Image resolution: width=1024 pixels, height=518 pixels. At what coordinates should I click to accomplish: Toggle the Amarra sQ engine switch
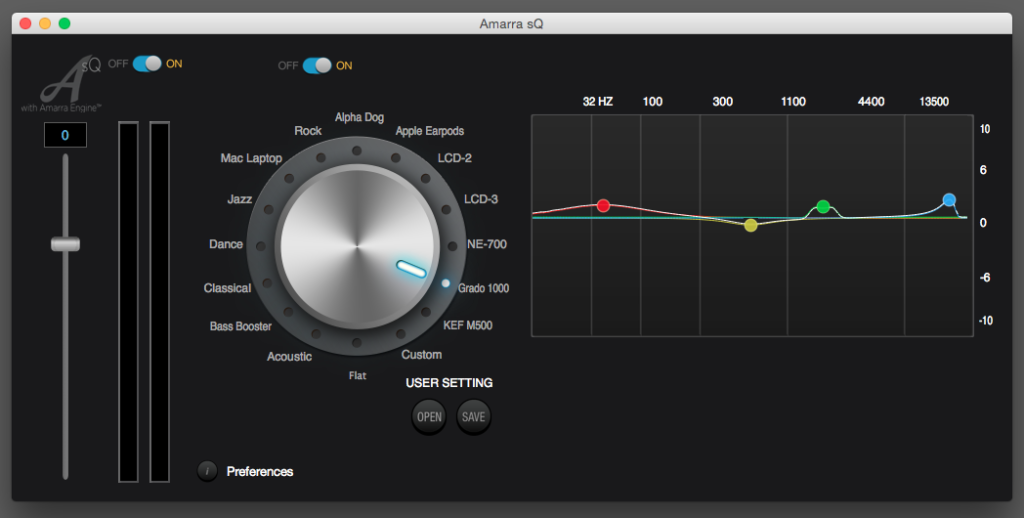(x=147, y=63)
